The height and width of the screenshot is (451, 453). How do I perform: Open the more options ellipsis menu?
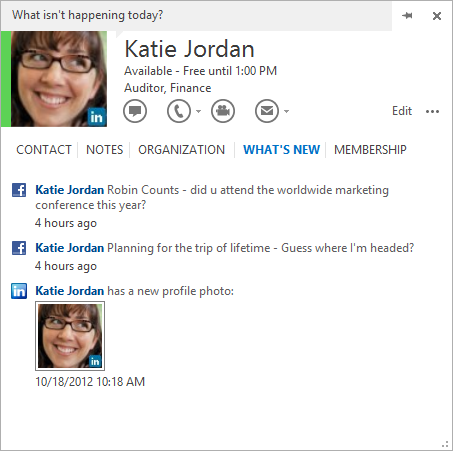[x=432, y=111]
